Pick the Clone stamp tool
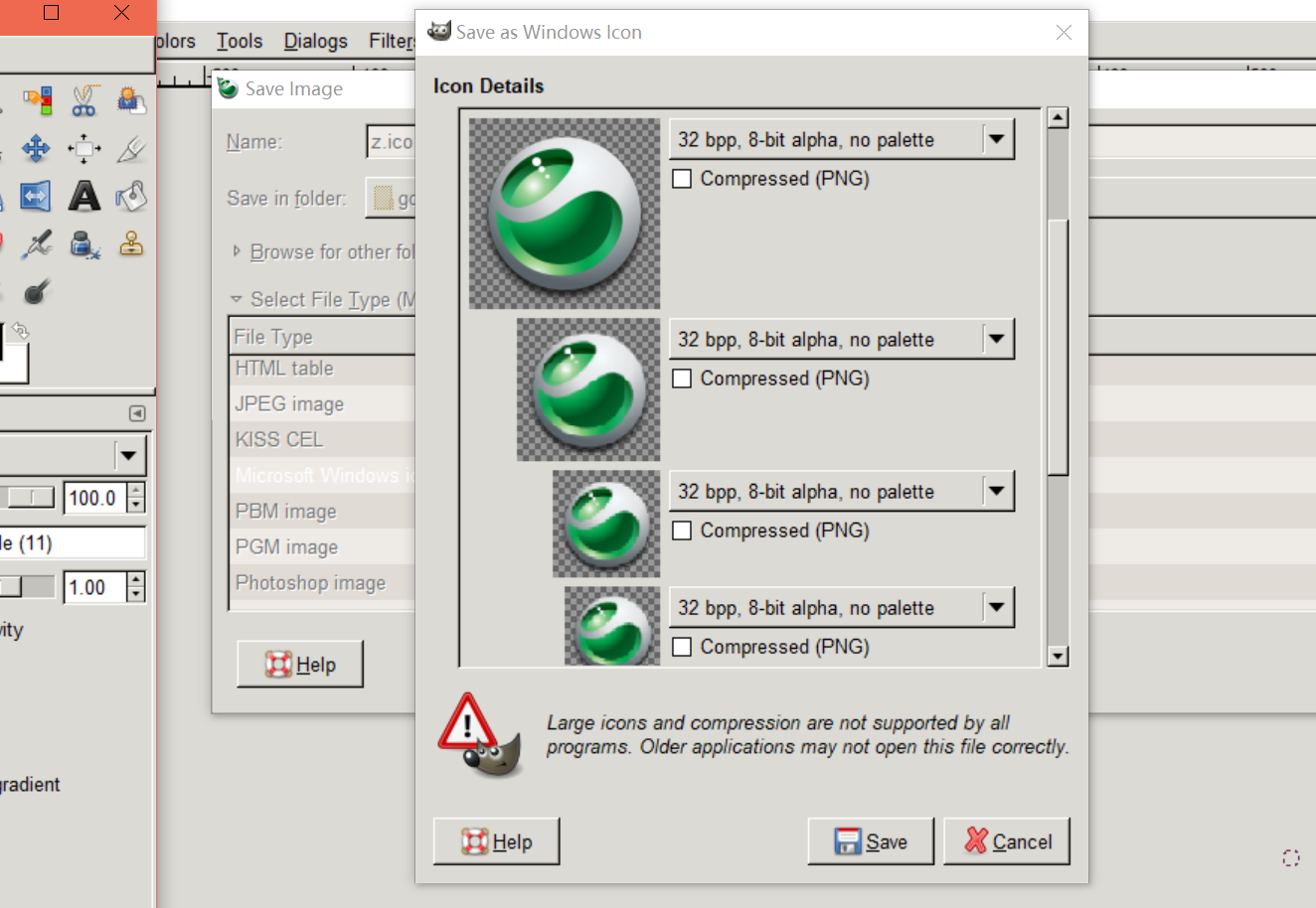 pos(130,244)
